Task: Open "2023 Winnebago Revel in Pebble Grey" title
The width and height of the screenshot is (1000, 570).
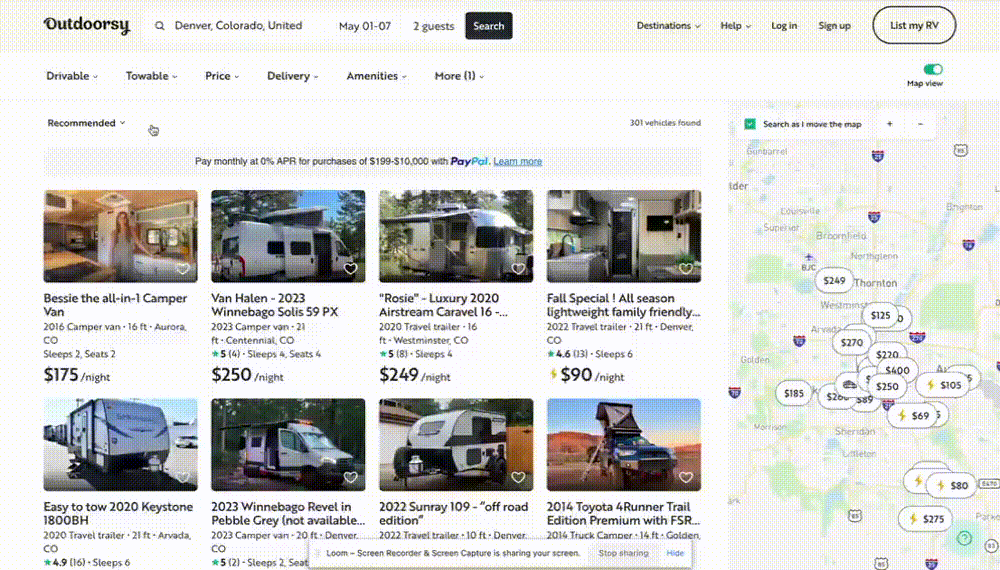Action: 288,513
